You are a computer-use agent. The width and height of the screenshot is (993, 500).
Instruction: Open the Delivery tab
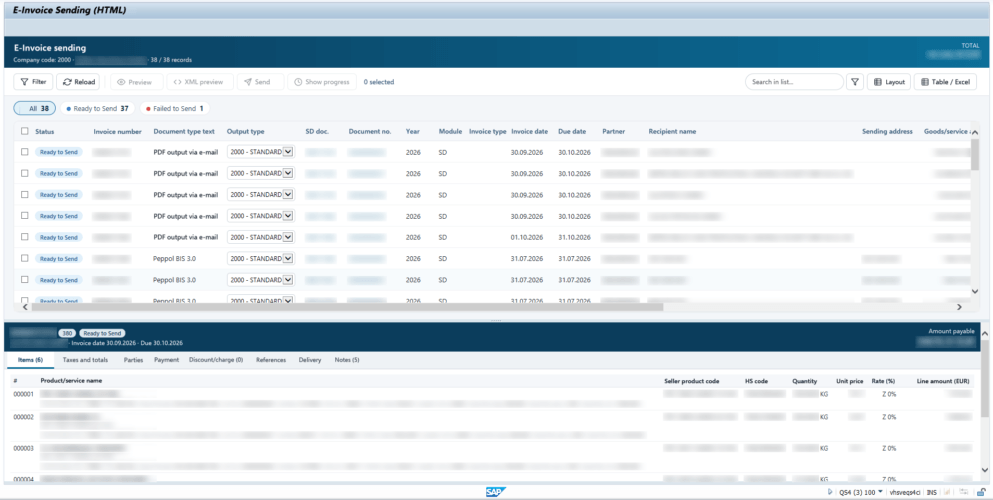coord(310,359)
